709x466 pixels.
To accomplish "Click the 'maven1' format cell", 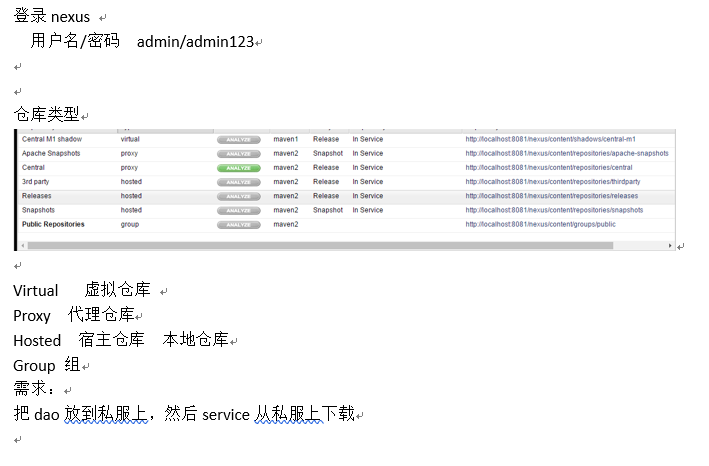I will (x=286, y=139).
